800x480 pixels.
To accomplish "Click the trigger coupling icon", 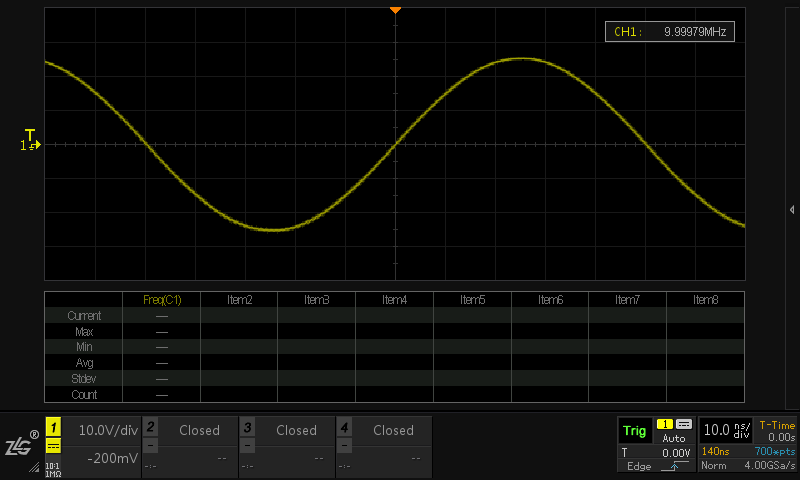I will [x=684, y=424].
